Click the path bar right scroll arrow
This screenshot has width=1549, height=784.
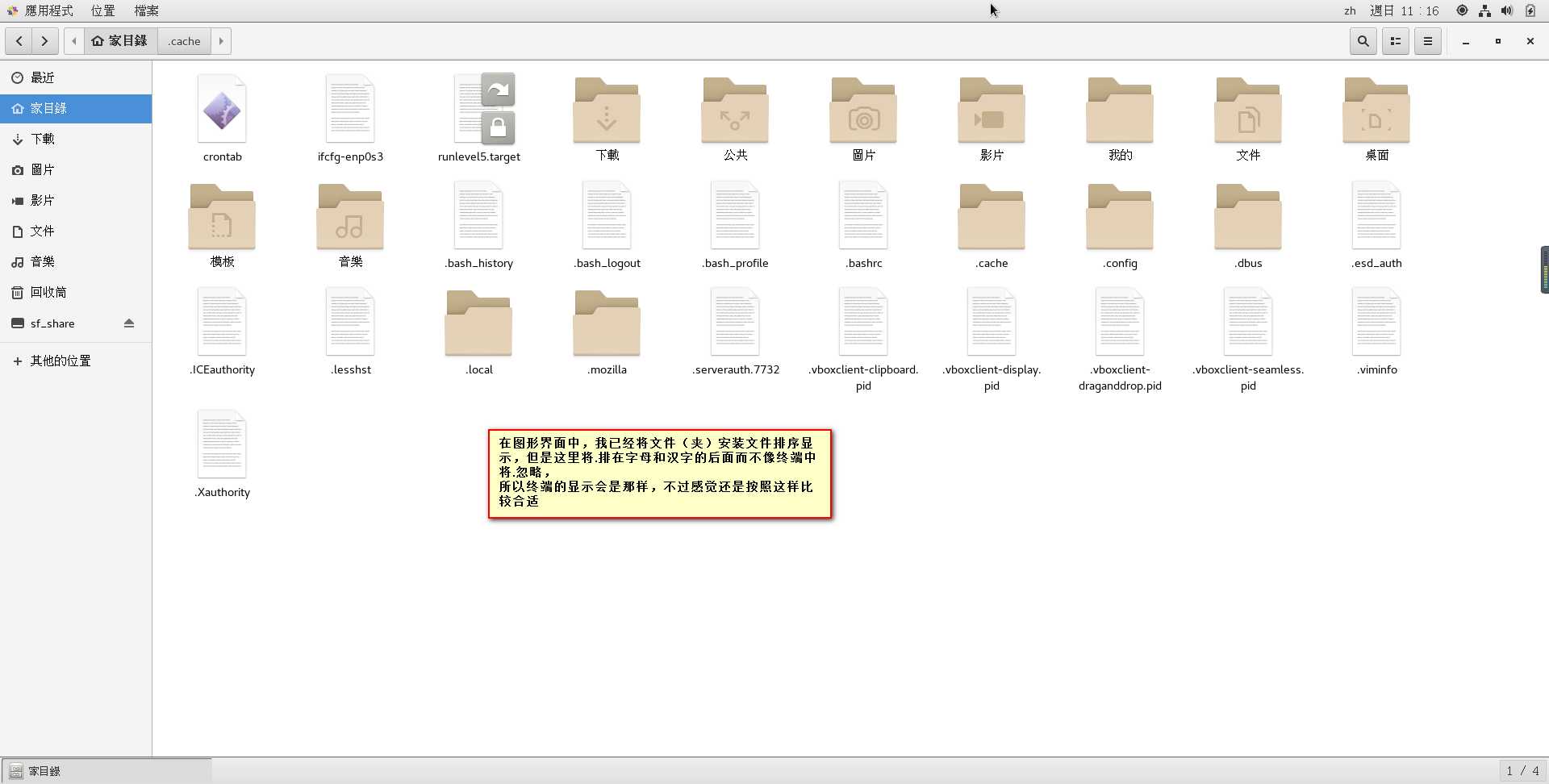[x=221, y=41]
